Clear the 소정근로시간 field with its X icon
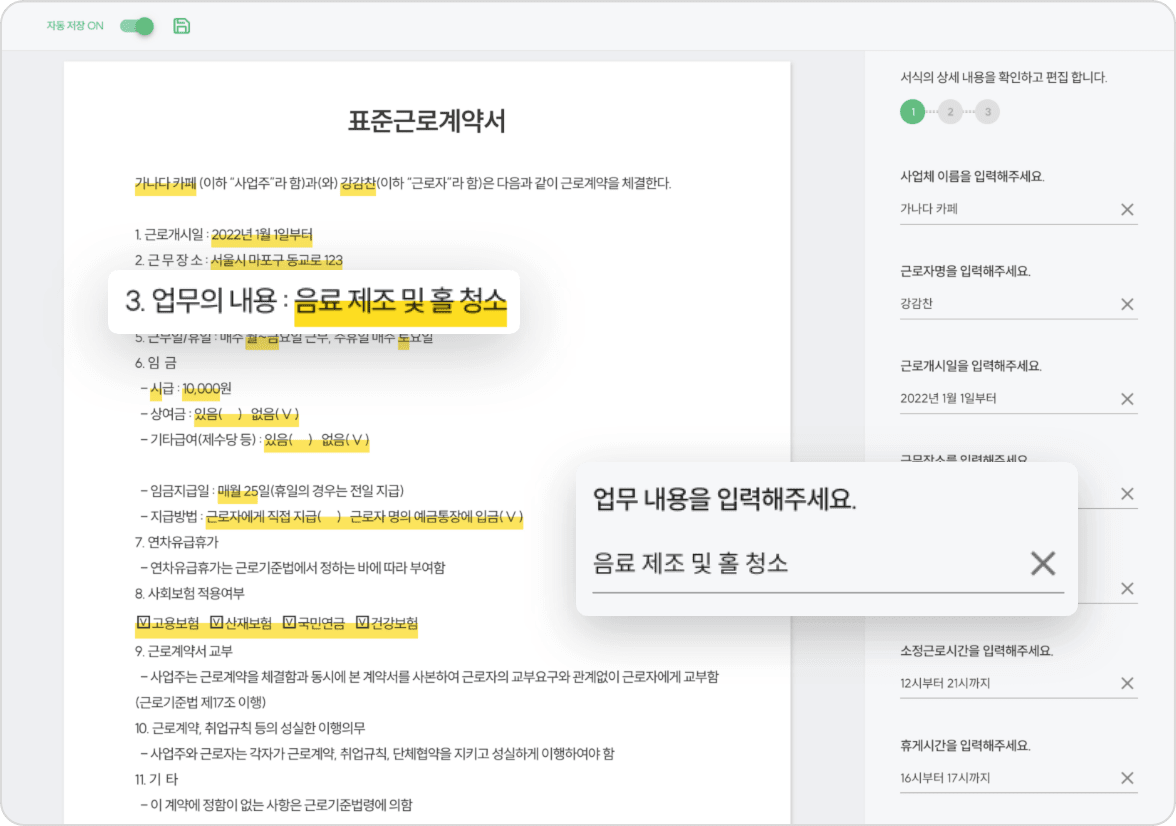Screen dimensions: 1176x826 coord(1127,683)
